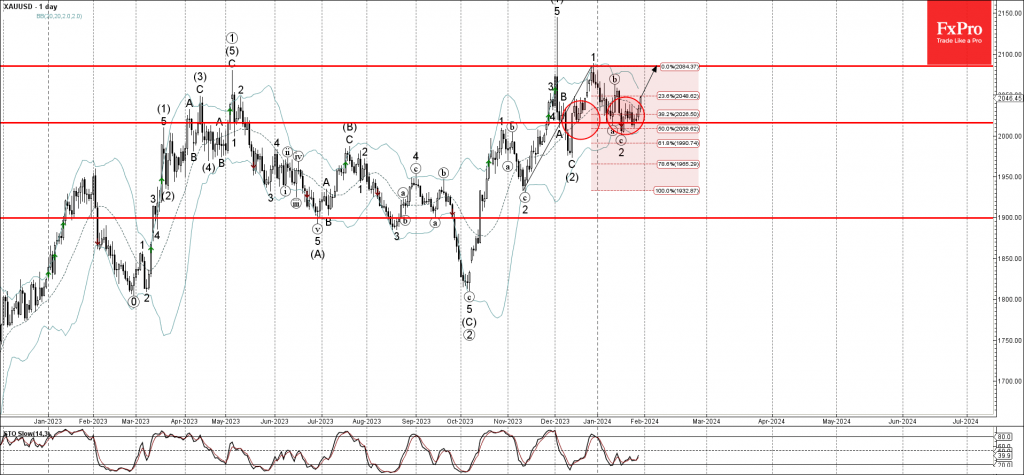Screen dimensions: 1024x475
Task: Click the Jan-2024 date axis label
Action: click(x=597, y=421)
